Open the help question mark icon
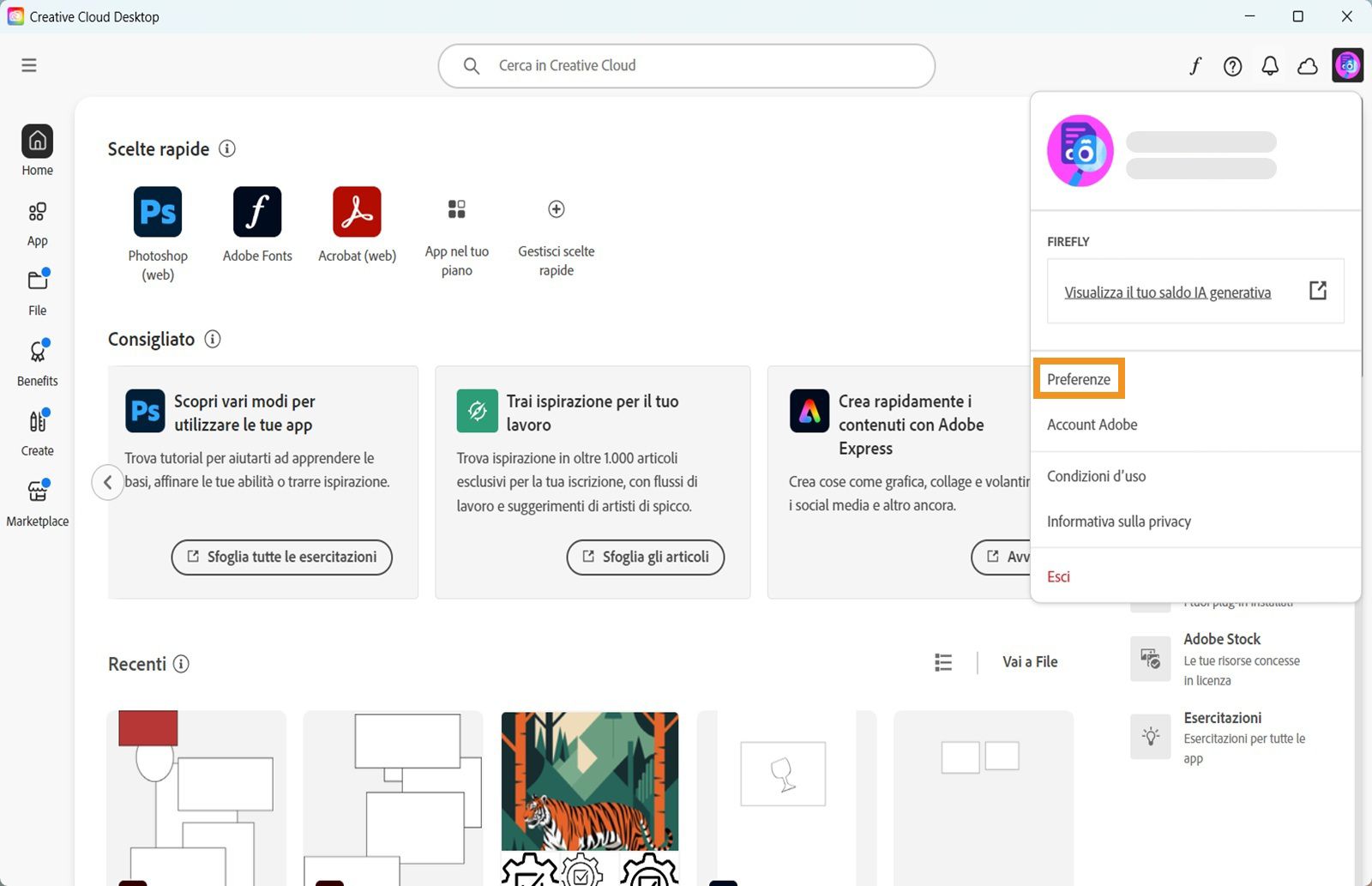The width and height of the screenshot is (1372, 886). (x=1232, y=65)
